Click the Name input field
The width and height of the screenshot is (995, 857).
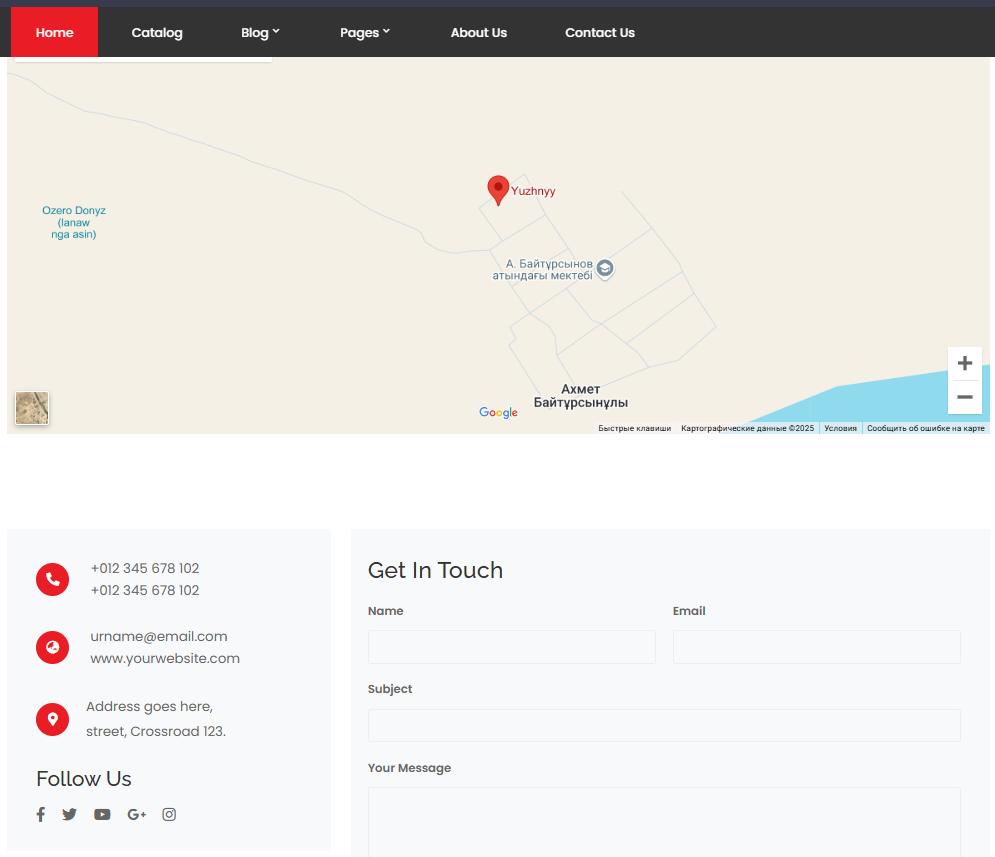(x=511, y=647)
